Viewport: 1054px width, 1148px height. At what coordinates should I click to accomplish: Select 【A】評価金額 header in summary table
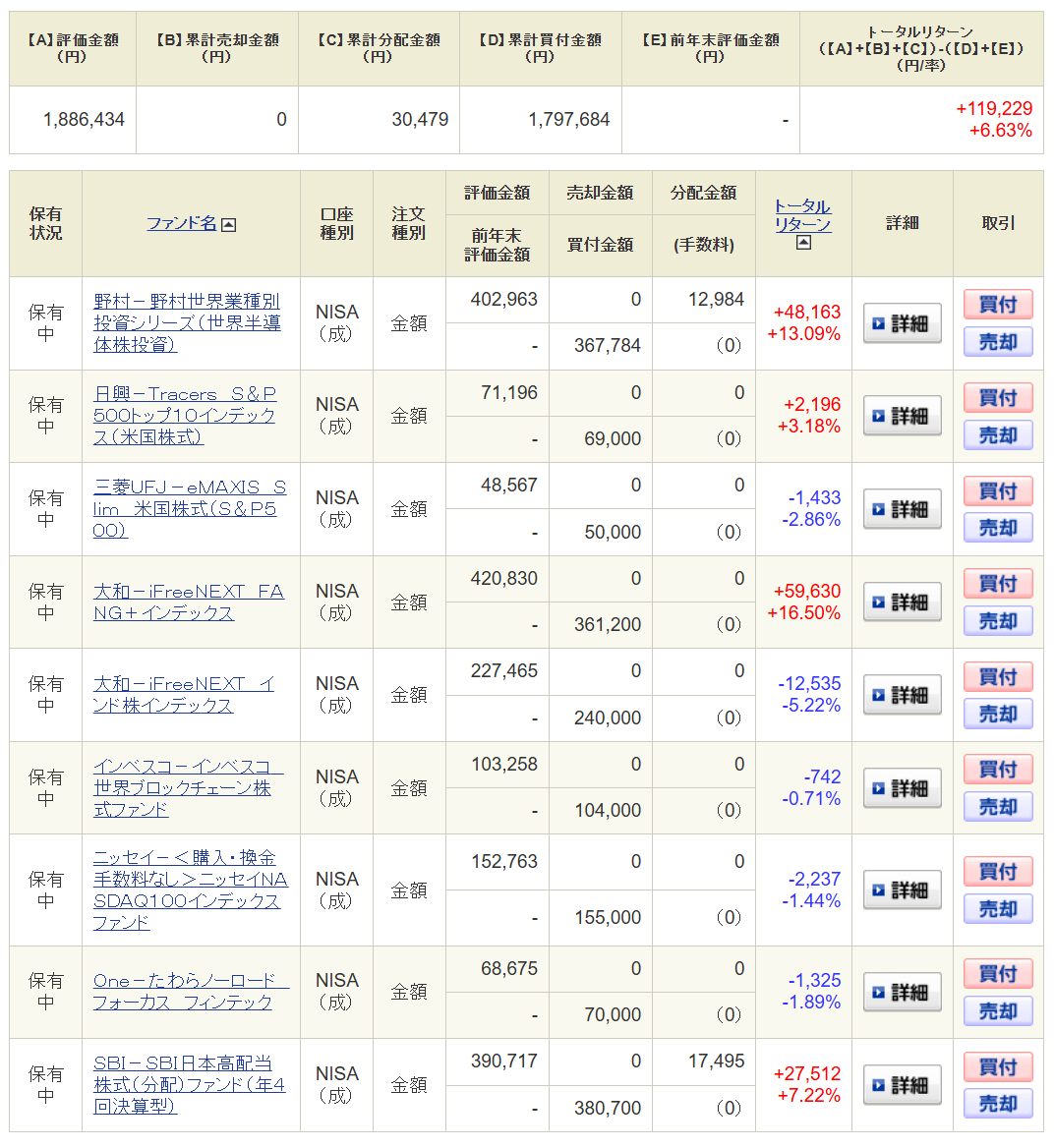pos(72,47)
